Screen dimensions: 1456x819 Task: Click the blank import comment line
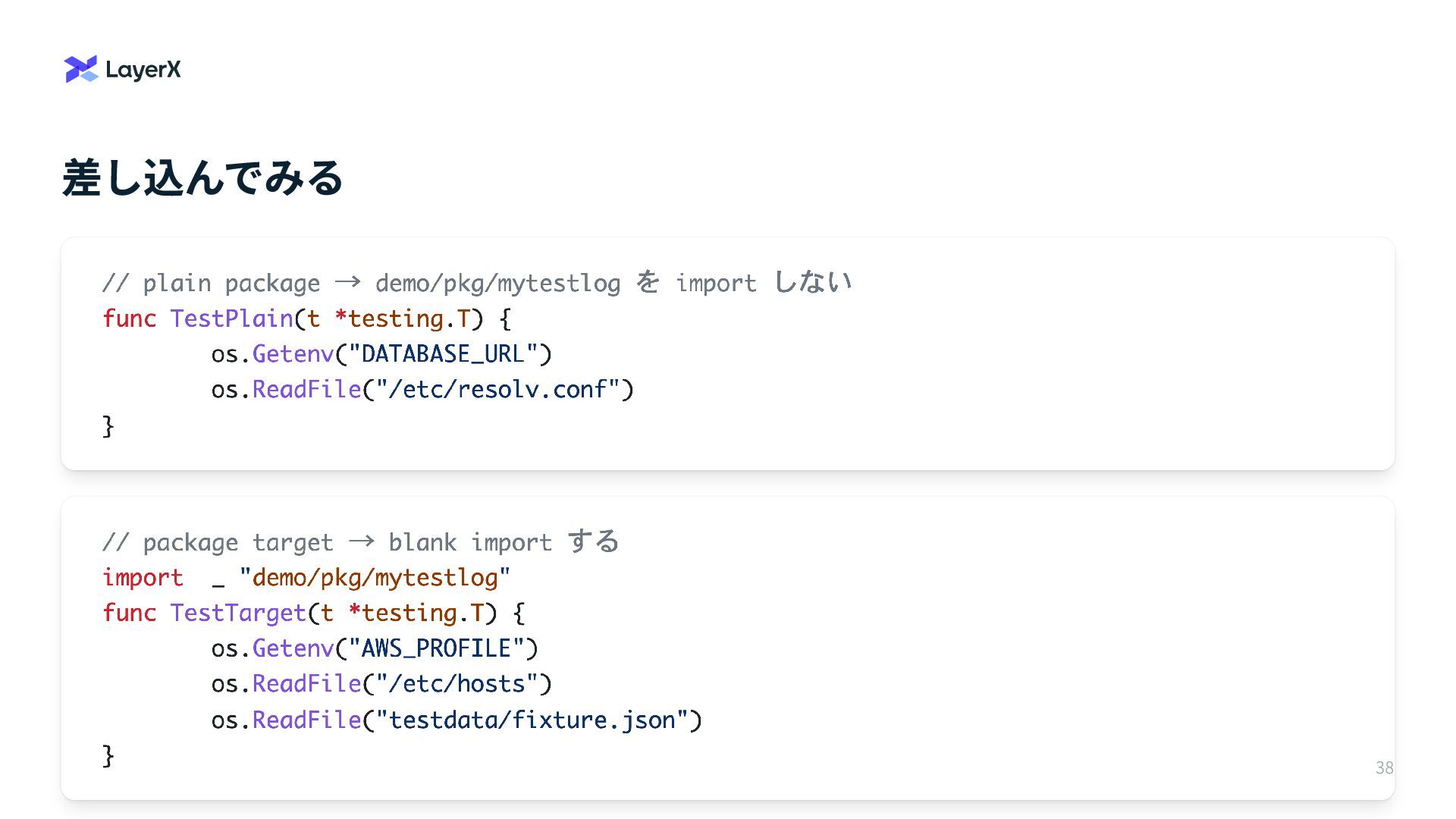coord(361,542)
